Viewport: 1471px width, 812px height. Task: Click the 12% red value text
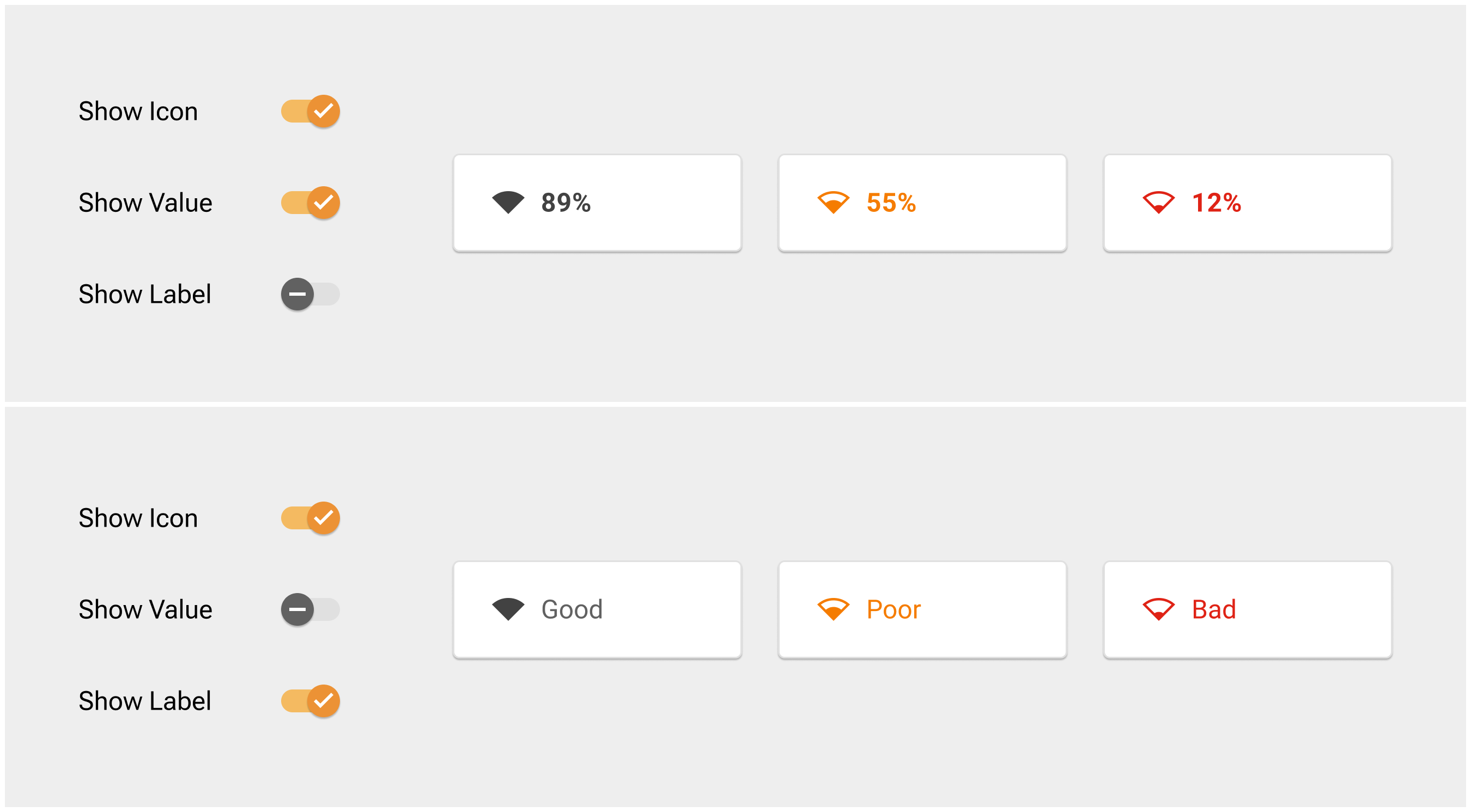[x=1217, y=203]
